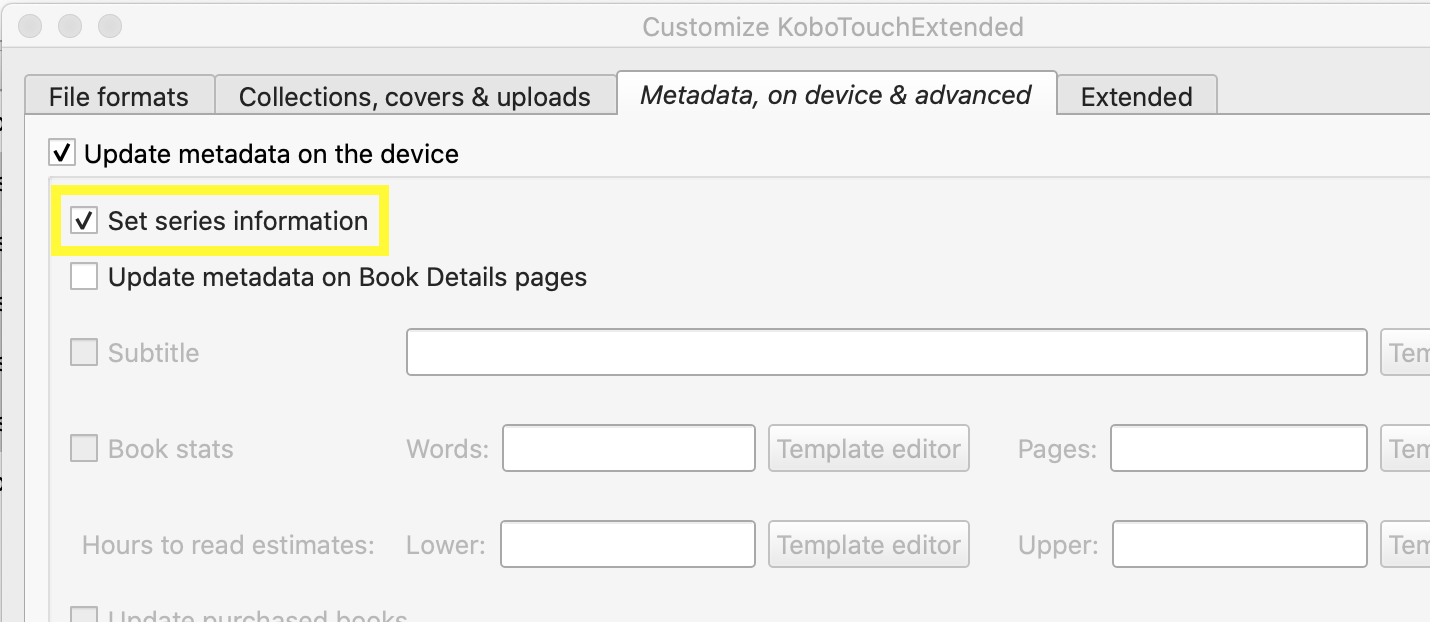
Task: Select the Lower hours estimate field
Action: (628, 545)
